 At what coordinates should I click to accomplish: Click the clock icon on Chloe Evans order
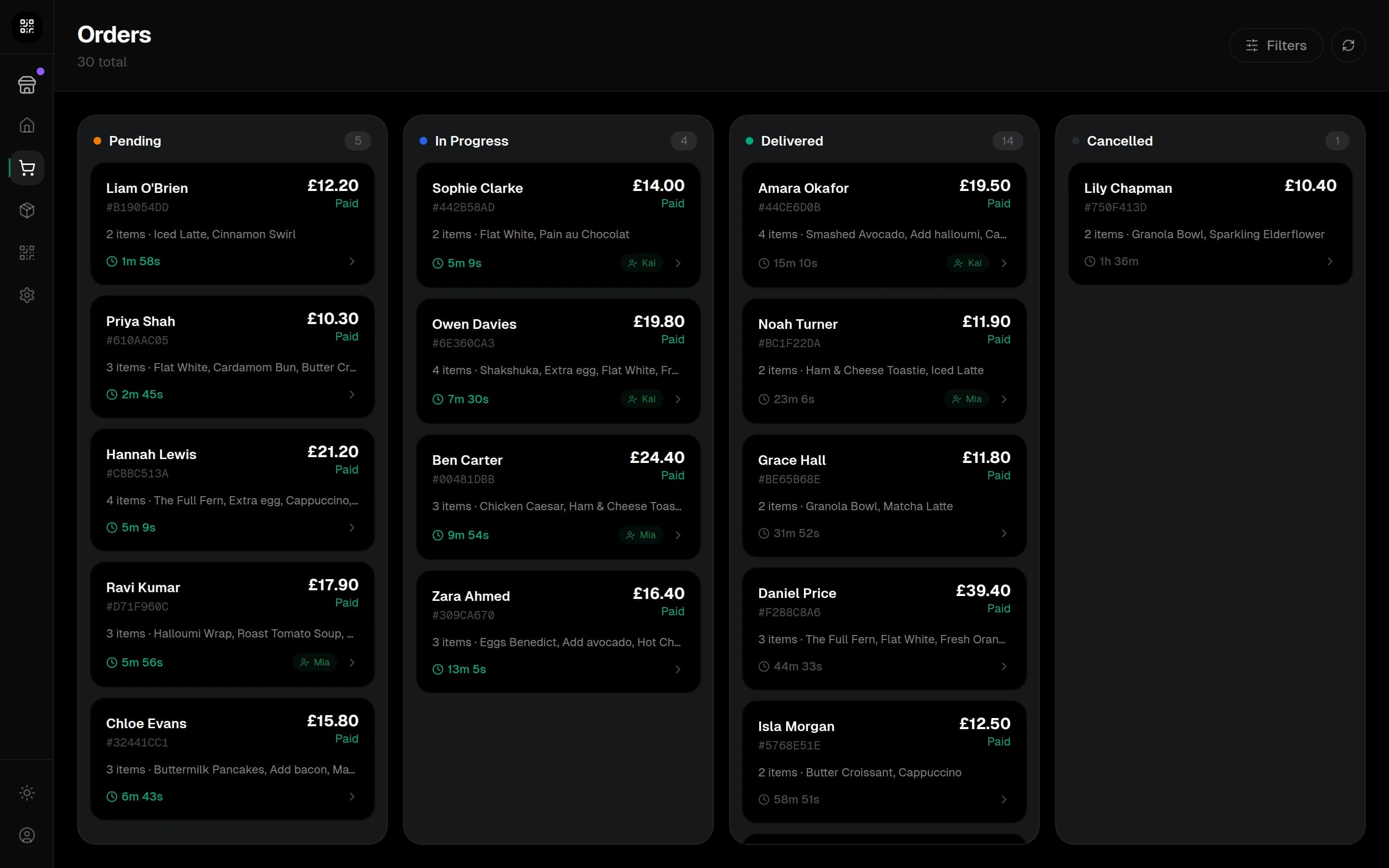(x=112, y=797)
